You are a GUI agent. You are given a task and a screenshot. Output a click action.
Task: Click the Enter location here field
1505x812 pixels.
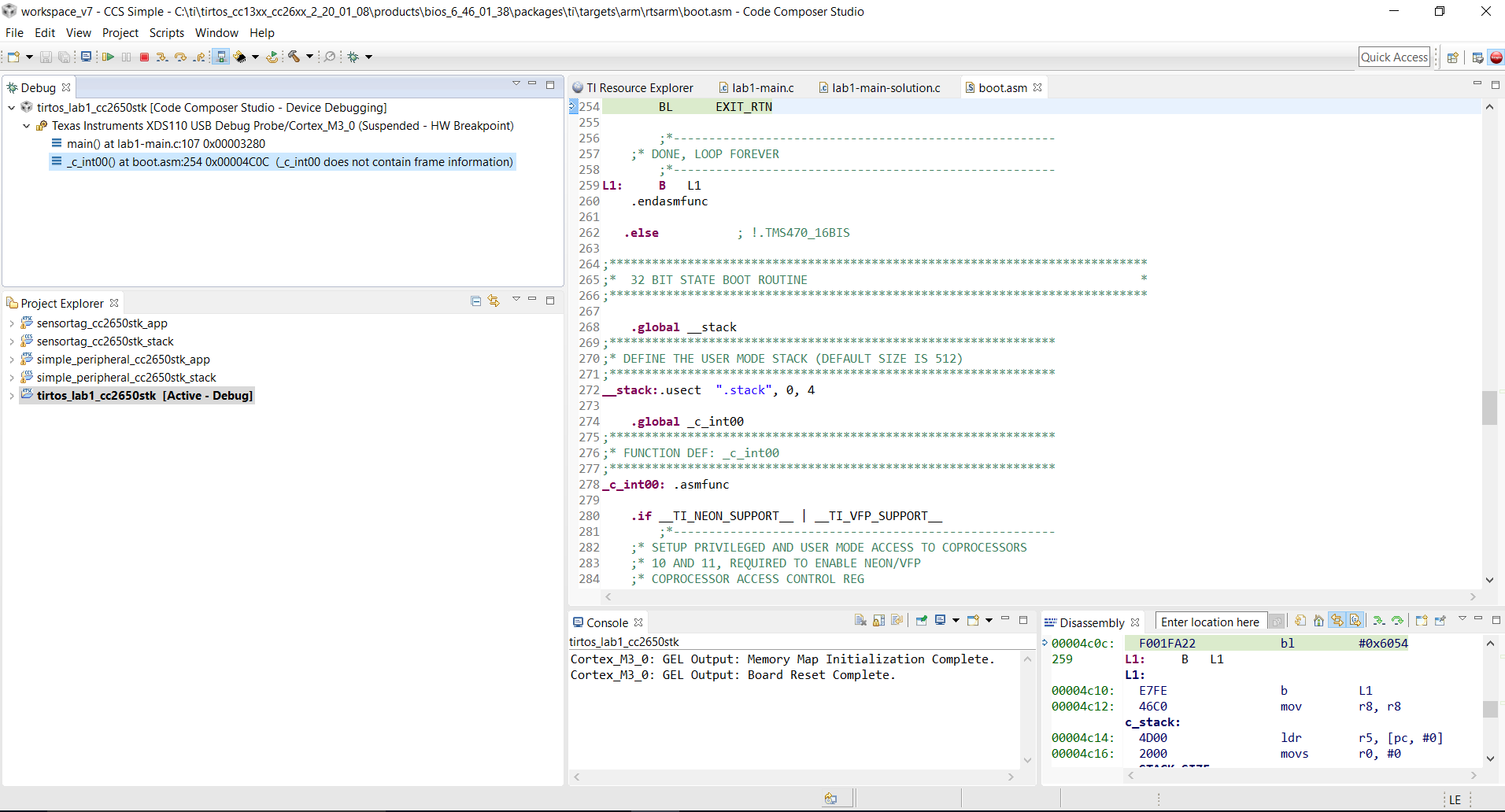(1210, 622)
